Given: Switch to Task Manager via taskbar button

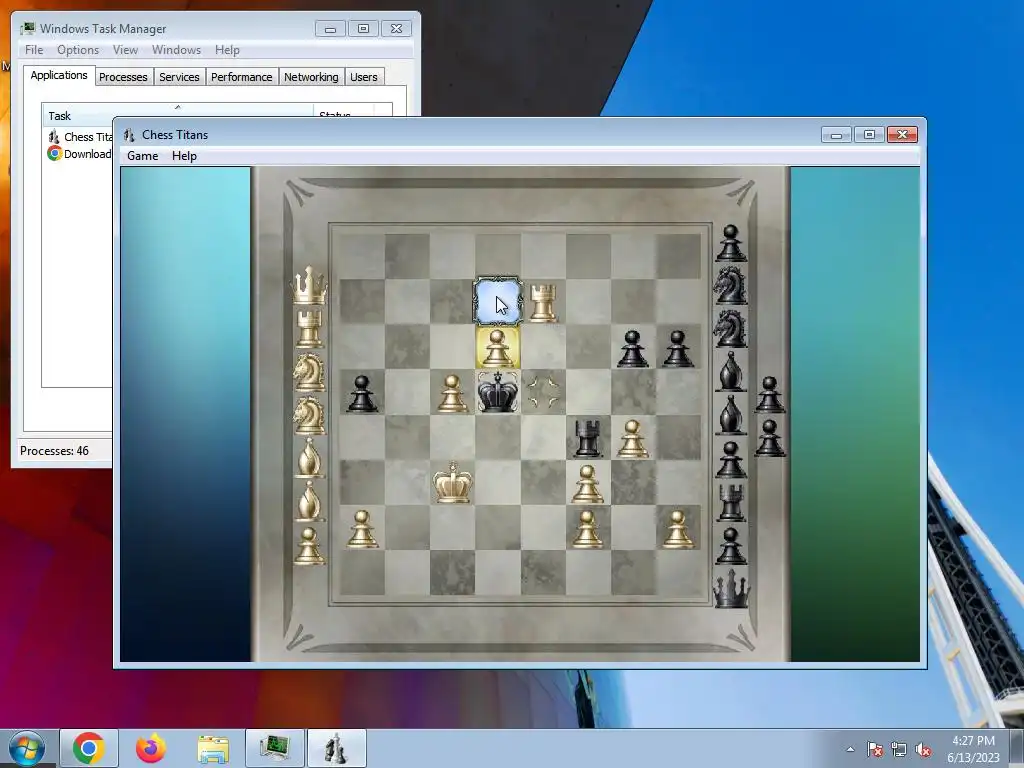Looking at the screenshot, I should click(275, 748).
